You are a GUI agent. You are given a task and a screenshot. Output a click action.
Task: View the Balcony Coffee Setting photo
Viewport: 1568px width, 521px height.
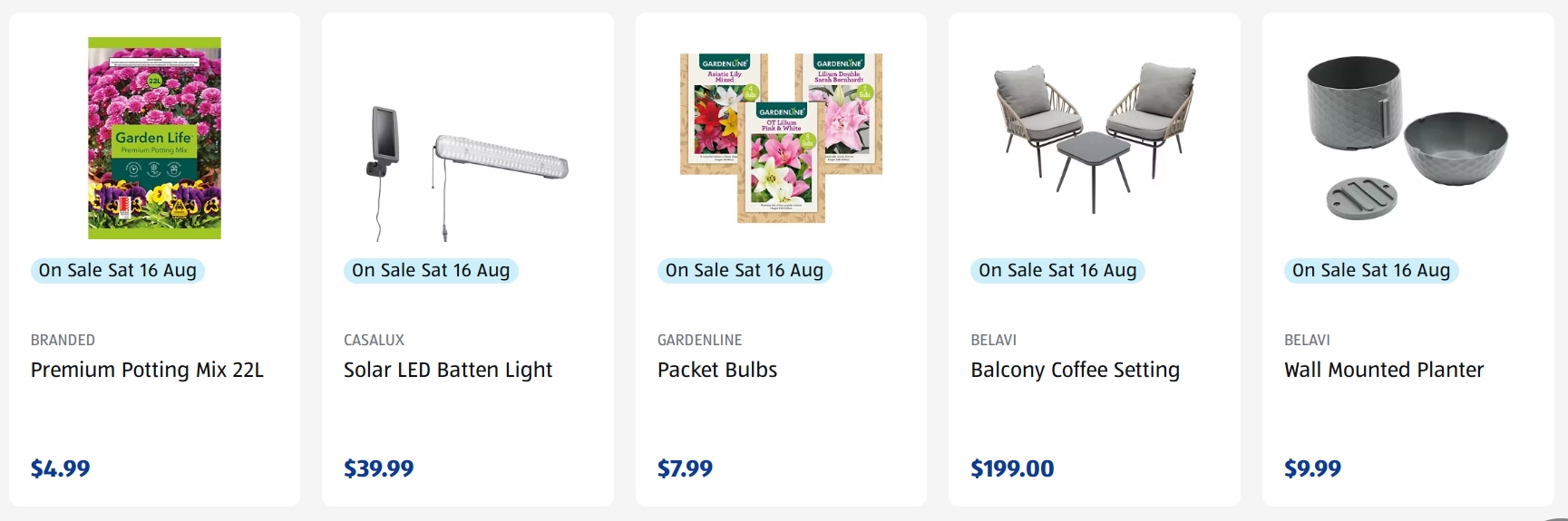coord(1095,138)
